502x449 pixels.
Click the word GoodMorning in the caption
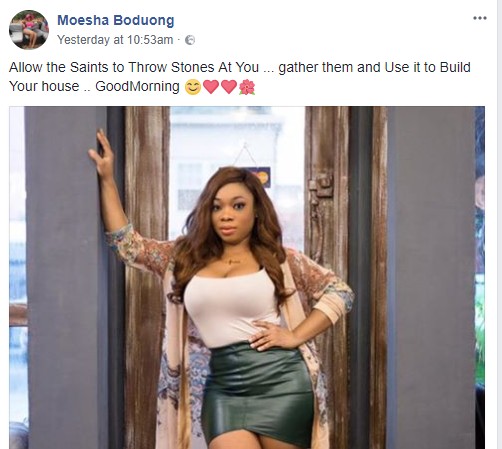pyautogui.click(x=137, y=86)
